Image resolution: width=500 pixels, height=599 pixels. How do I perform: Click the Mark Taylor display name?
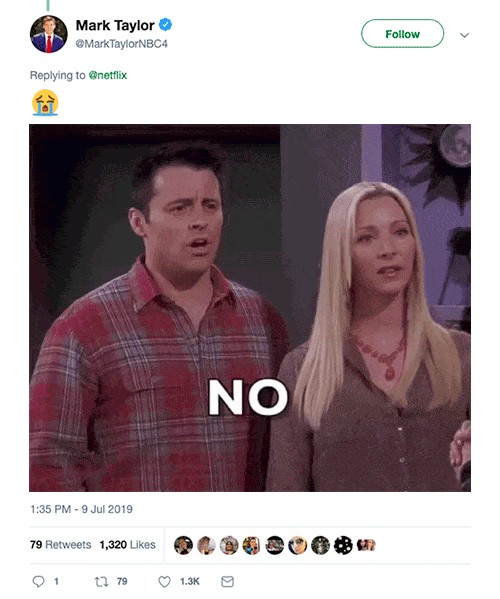pos(115,26)
